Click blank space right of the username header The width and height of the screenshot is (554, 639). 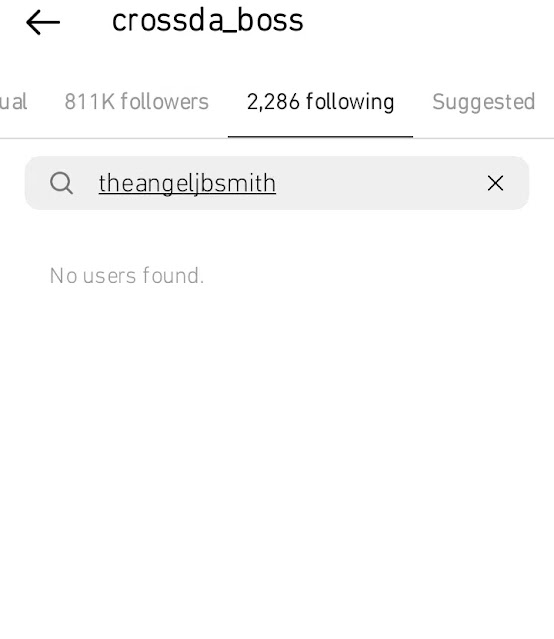coord(428,21)
